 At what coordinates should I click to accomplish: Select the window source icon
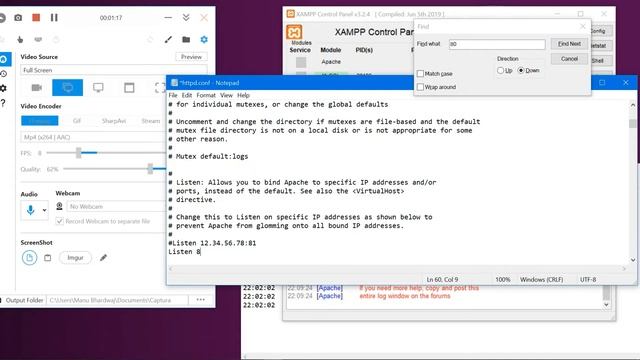tap(129, 87)
